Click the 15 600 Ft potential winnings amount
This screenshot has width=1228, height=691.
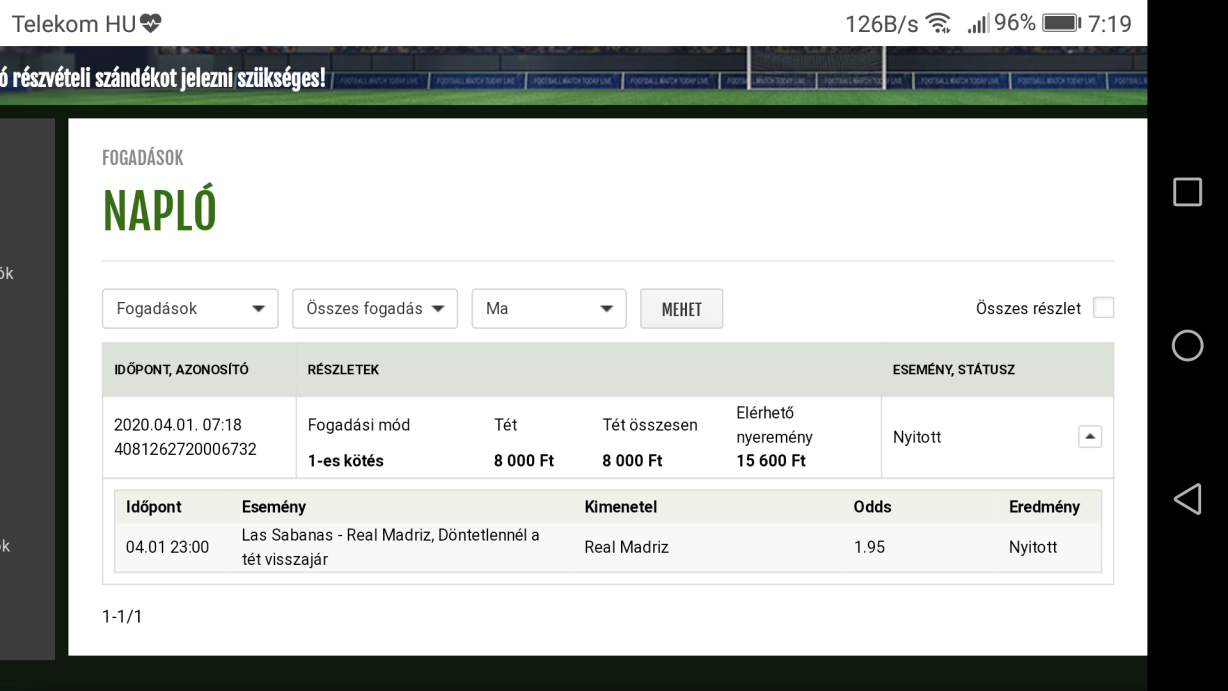(x=770, y=461)
